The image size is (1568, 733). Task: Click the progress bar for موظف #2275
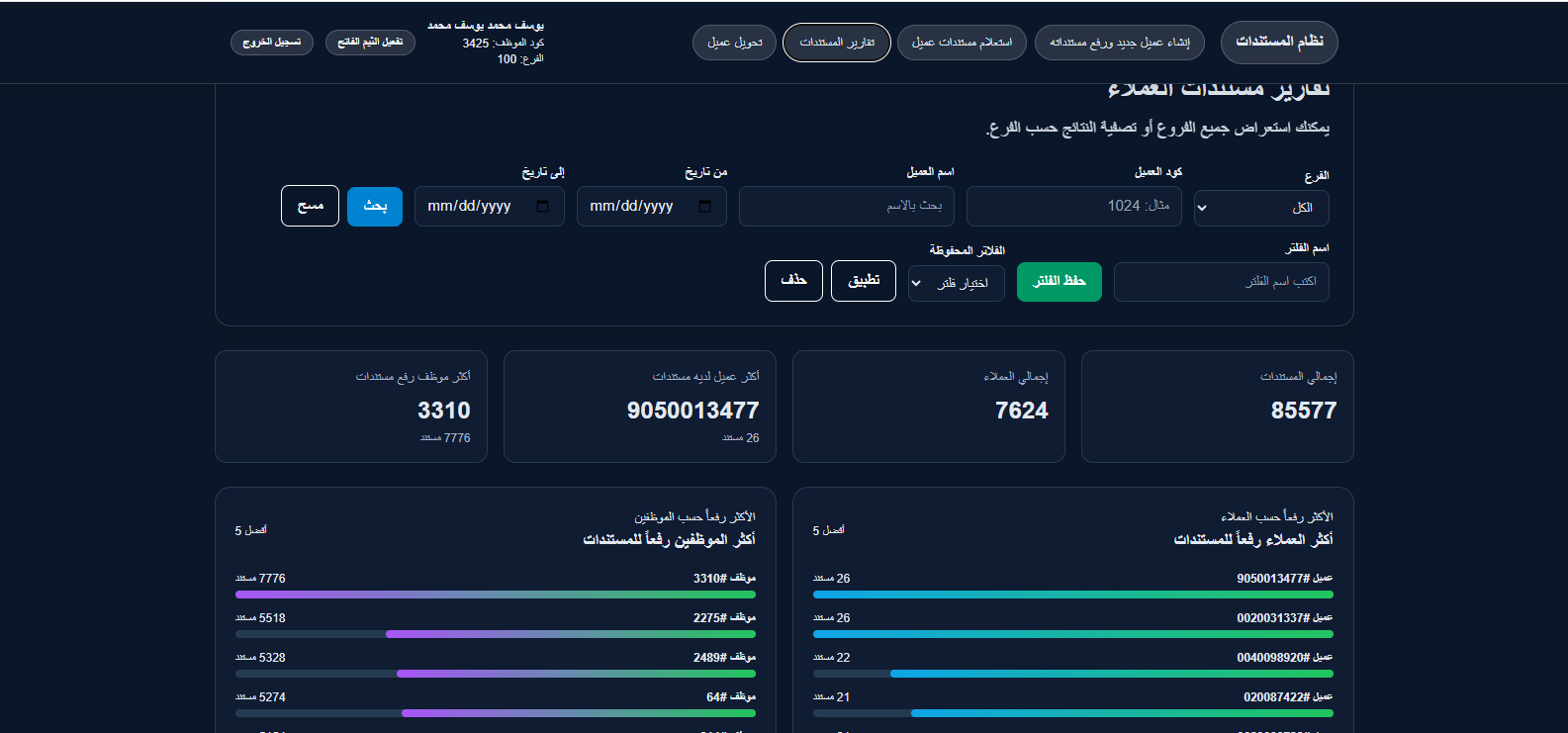(496, 634)
